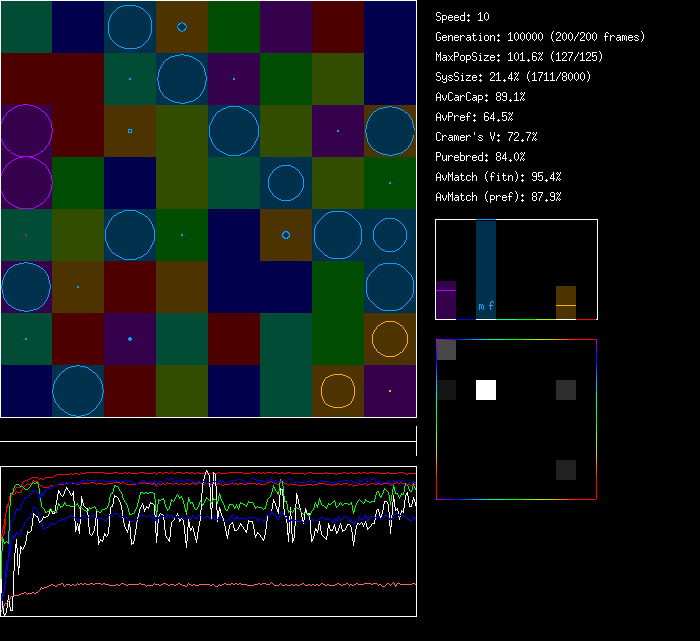Select the light gray square in matrix corner
This screenshot has width=700, height=641.
(446, 350)
